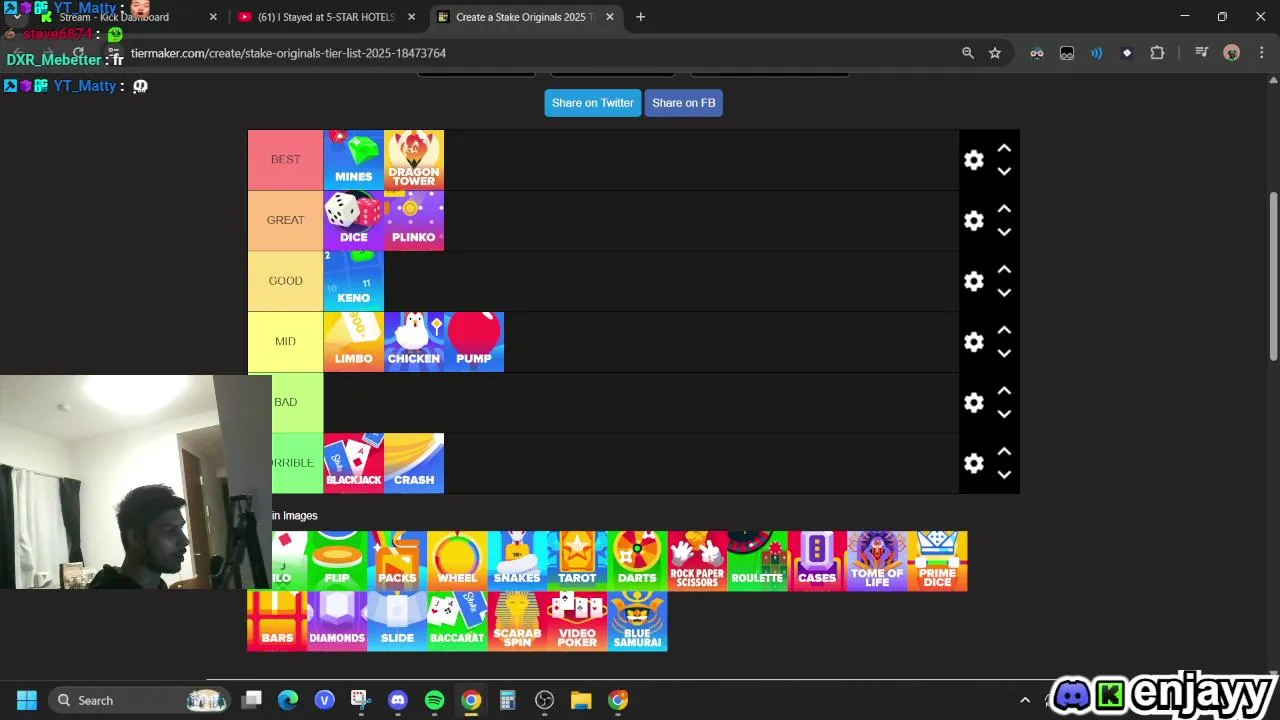Open a new browser tab
Screen dimensions: 1280x720
coord(640,17)
